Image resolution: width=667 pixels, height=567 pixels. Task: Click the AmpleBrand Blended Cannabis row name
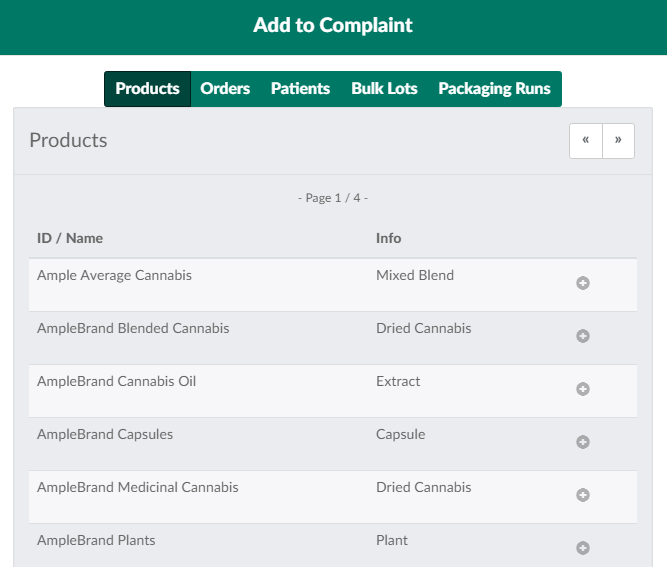click(x=133, y=328)
